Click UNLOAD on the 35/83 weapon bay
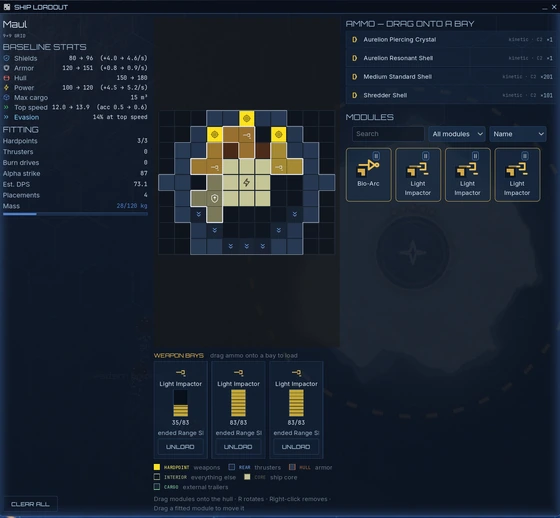Screen dimensions: 560x518 pyautogui.click(x=180, y=447)
